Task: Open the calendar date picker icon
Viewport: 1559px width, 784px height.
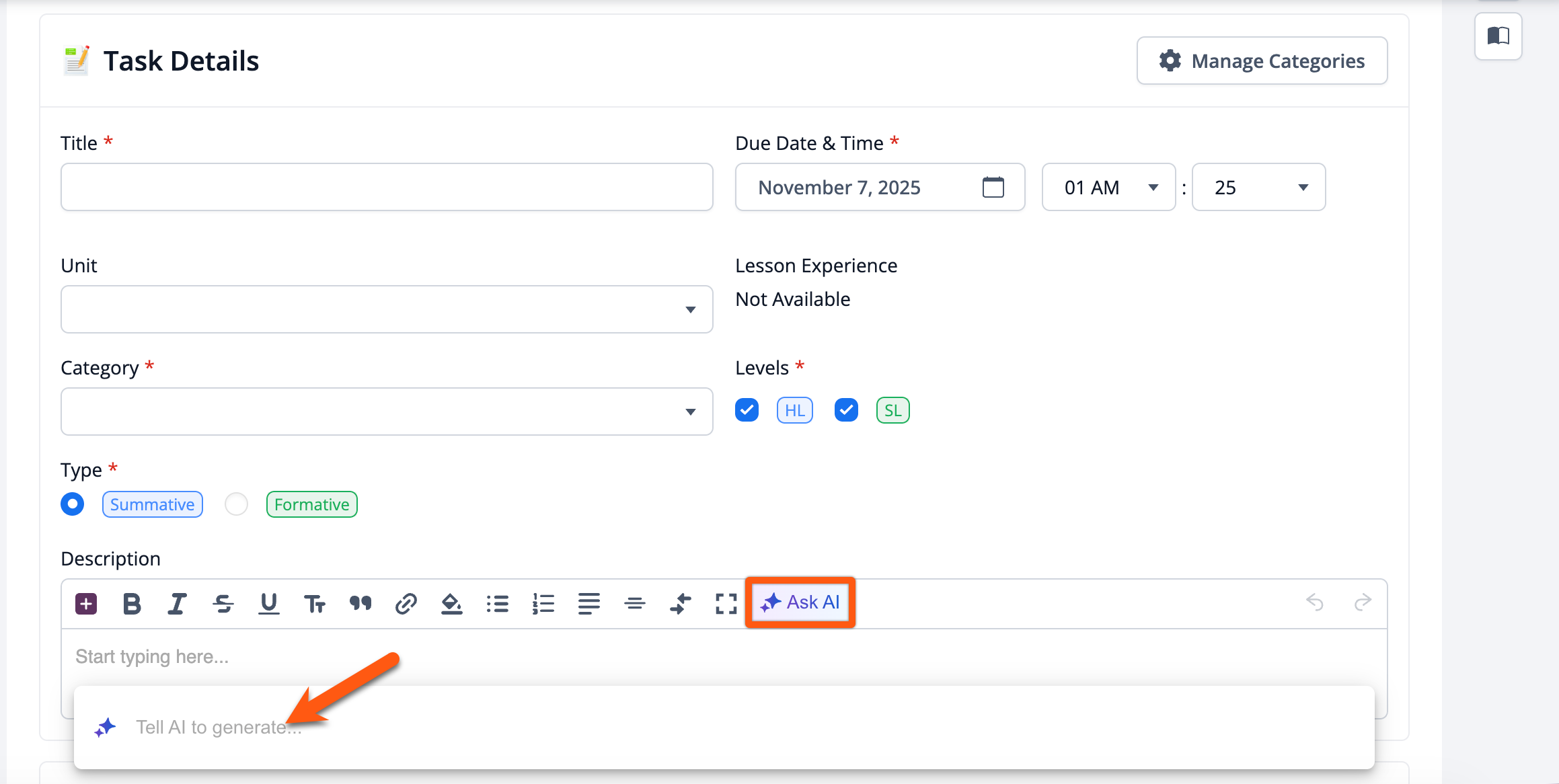Action: coord(993,188)
